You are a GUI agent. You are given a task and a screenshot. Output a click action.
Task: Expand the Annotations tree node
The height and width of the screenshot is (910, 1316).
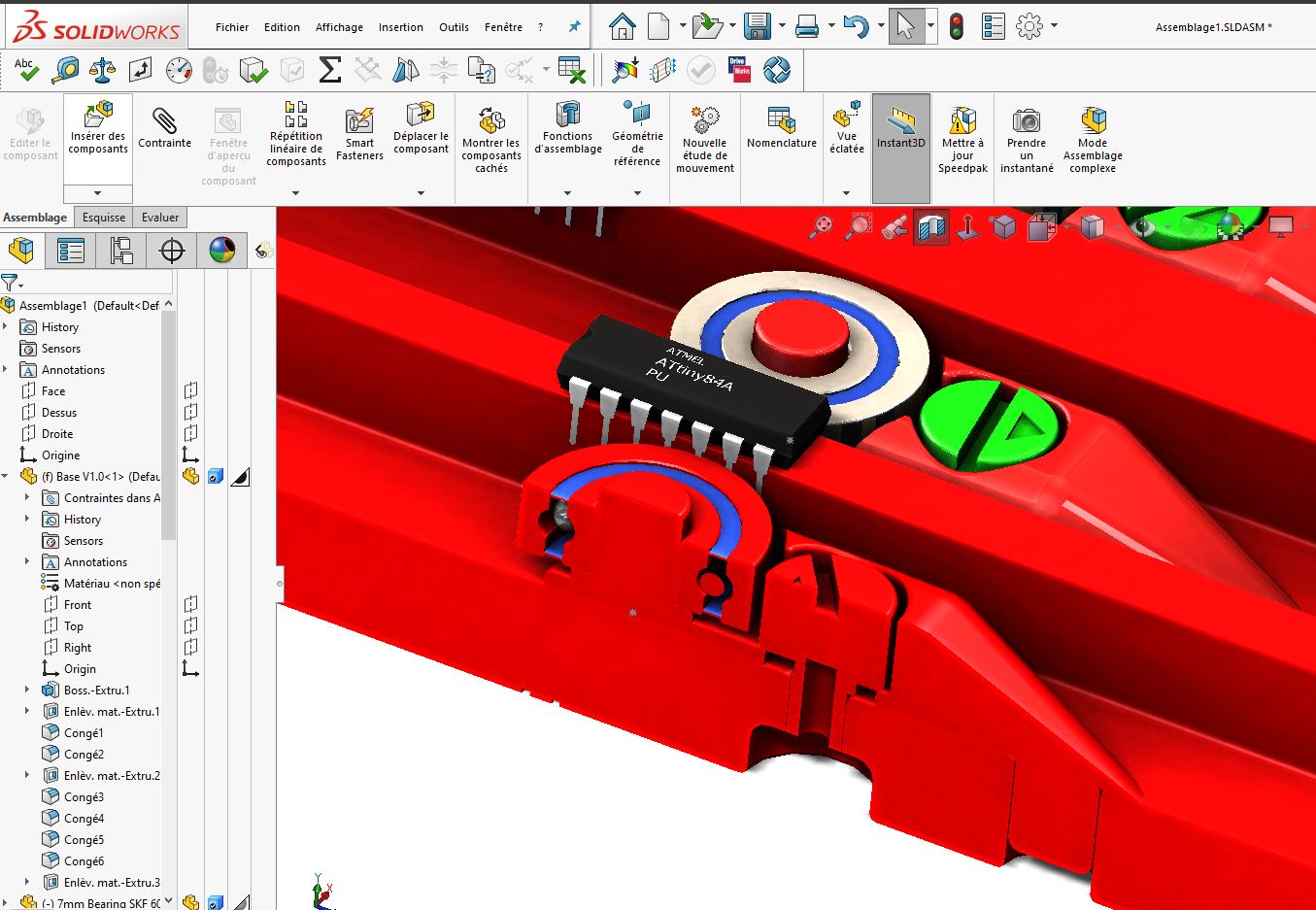[x=7, y=370]
